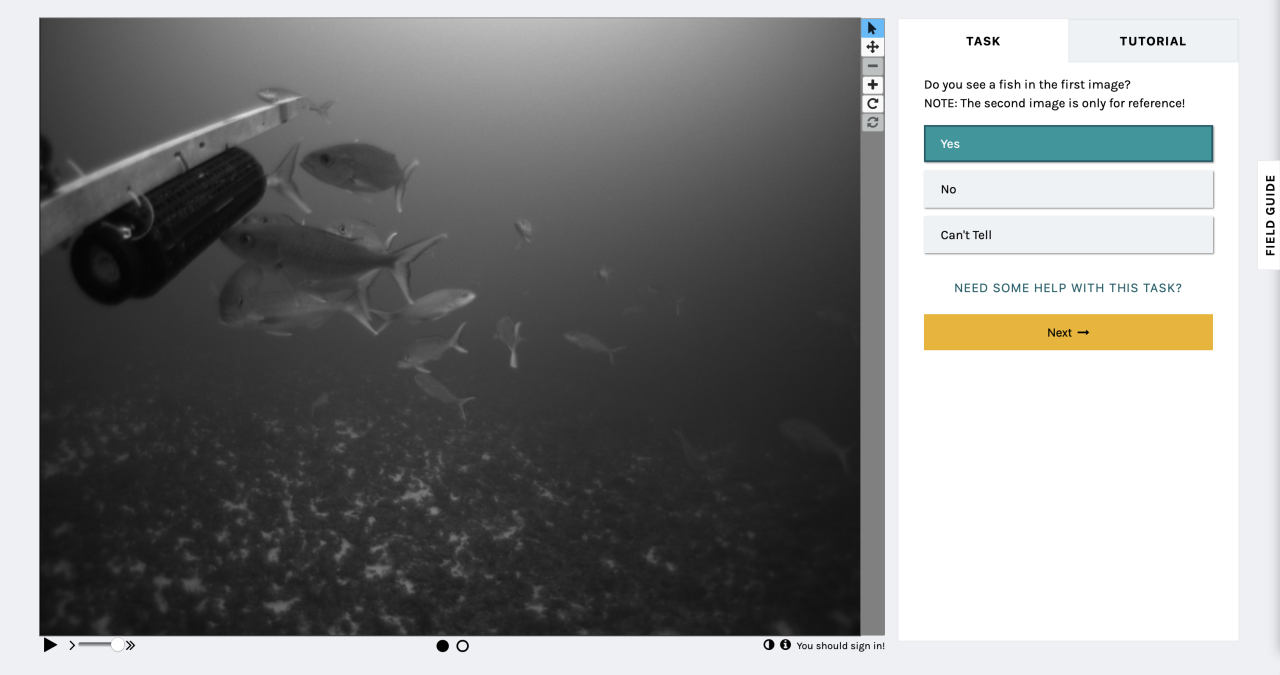Click the zoom out minus button

pyautogui.click(x=872, y=66)
